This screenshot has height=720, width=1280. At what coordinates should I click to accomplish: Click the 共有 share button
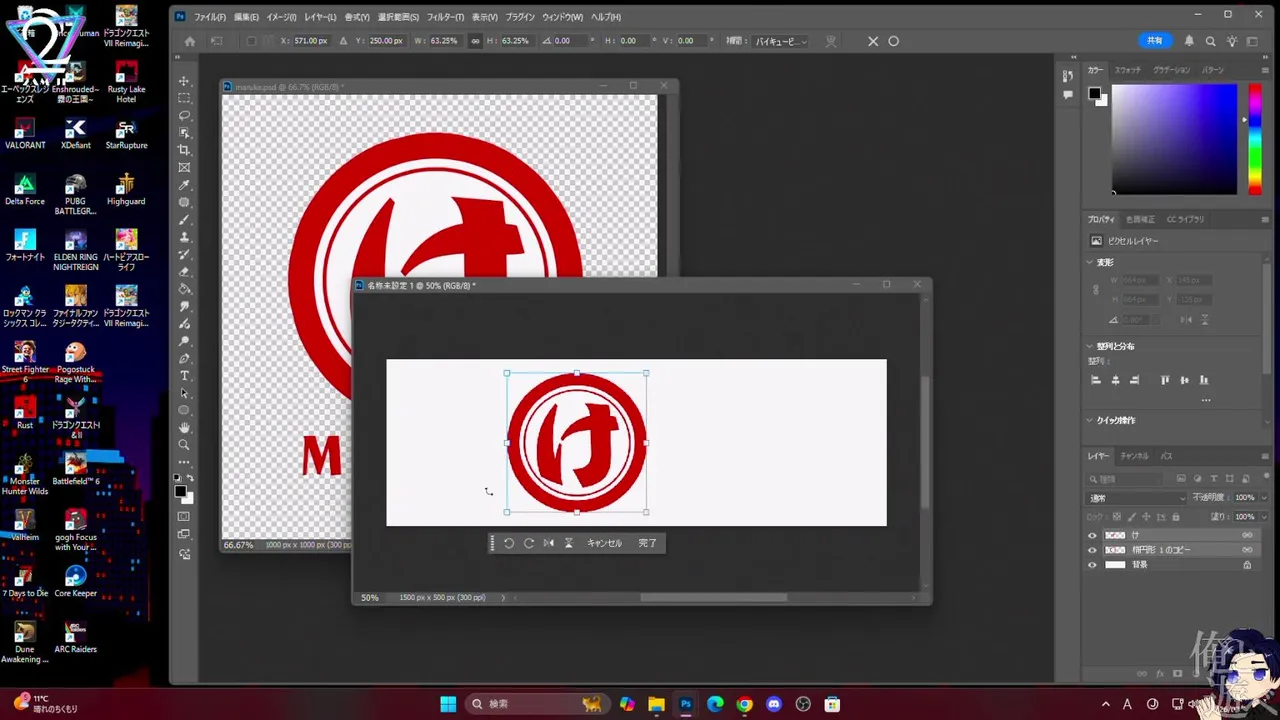[1155, 41]
